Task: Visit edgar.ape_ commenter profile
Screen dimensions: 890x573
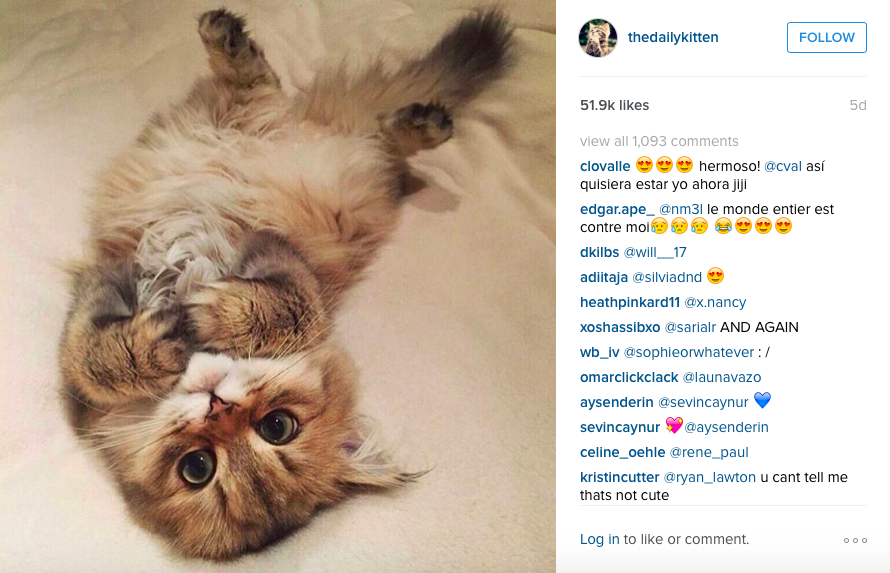Action: click(x=617, y=209)
